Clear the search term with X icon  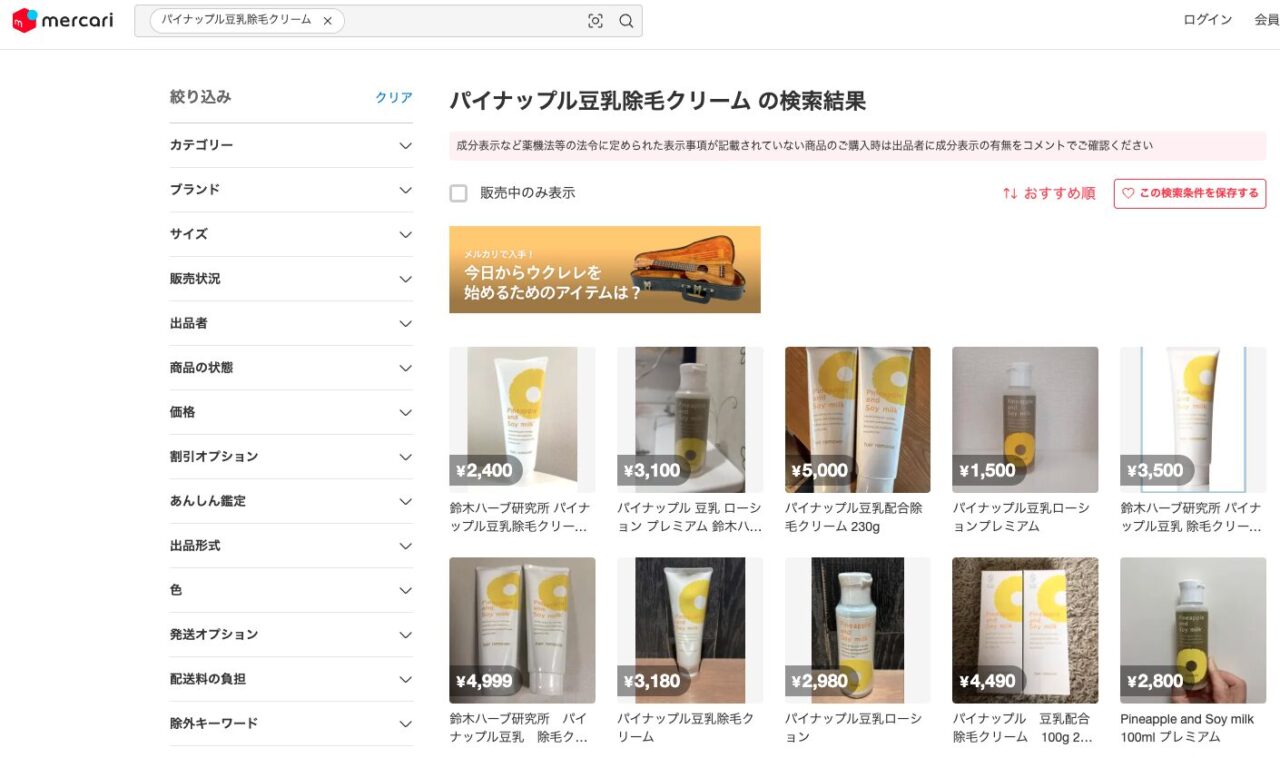pos(327,21)
